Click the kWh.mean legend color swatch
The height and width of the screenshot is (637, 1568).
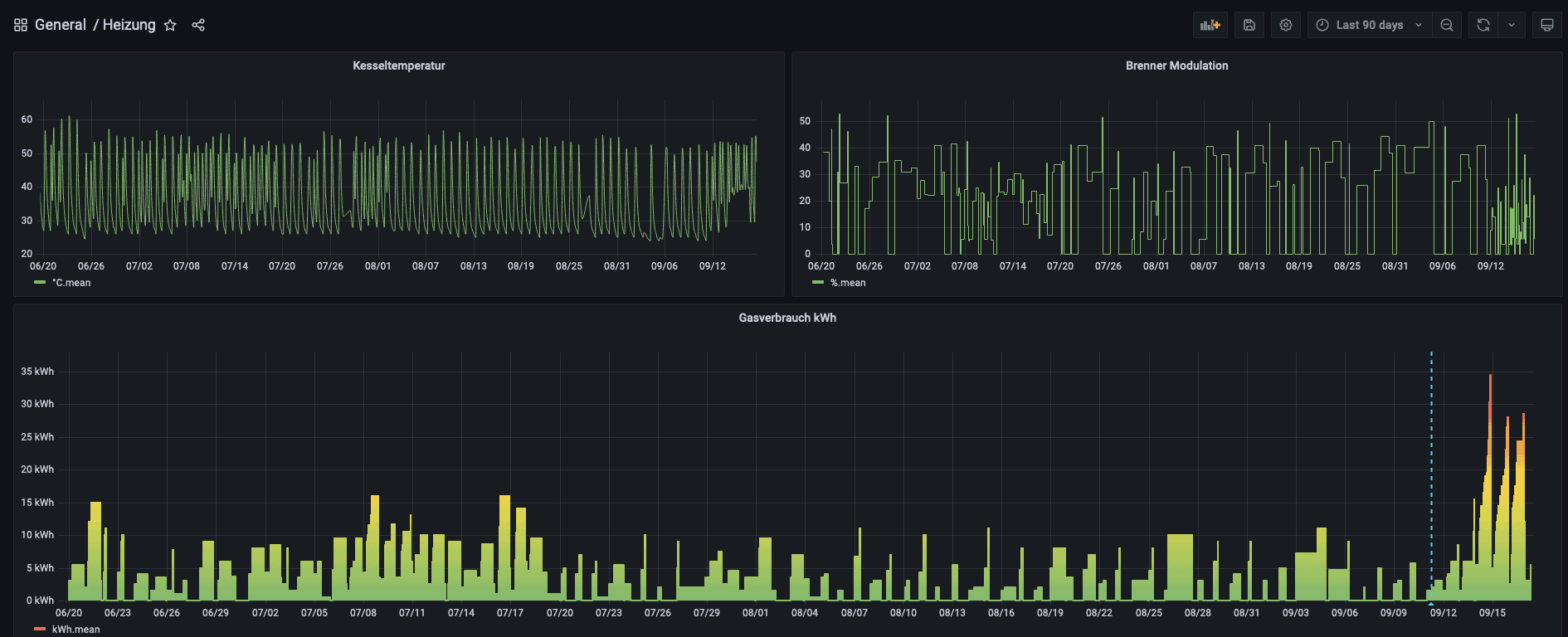click(40, 630)
